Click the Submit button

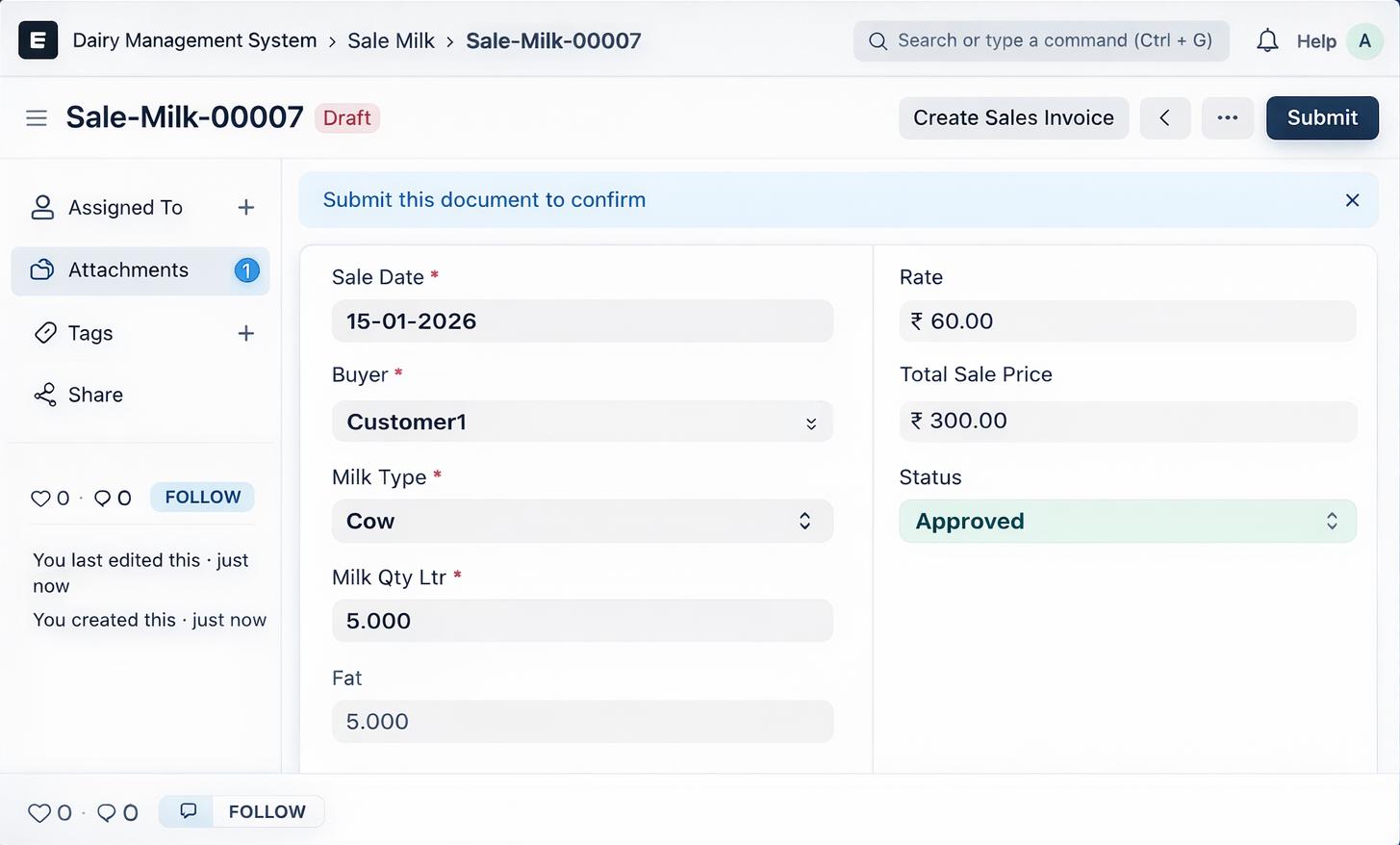(1322, 117)
